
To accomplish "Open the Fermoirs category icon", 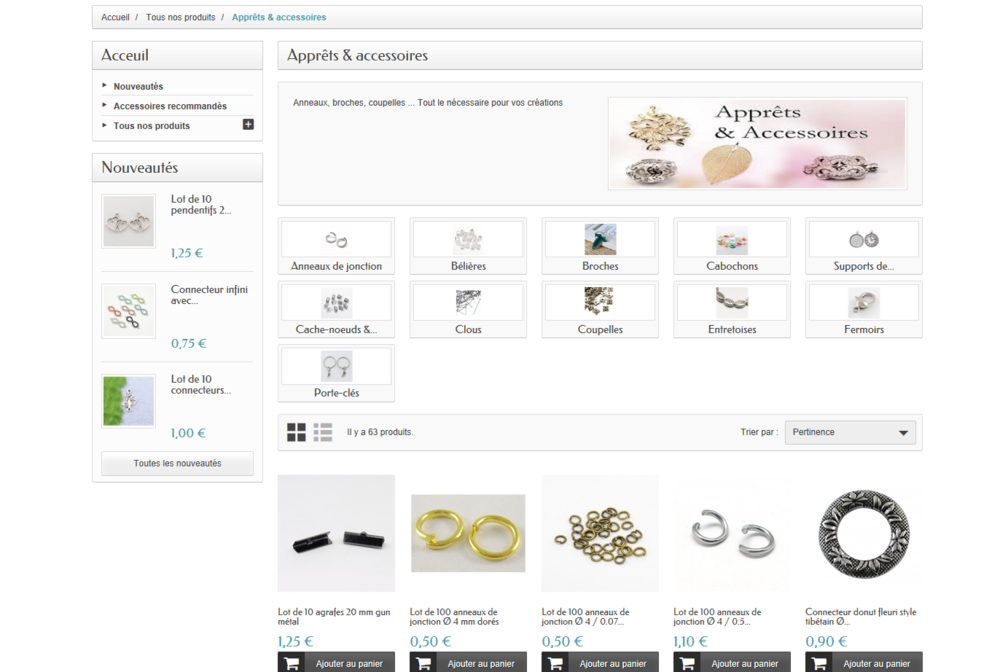I will click(x=863, y=302).
